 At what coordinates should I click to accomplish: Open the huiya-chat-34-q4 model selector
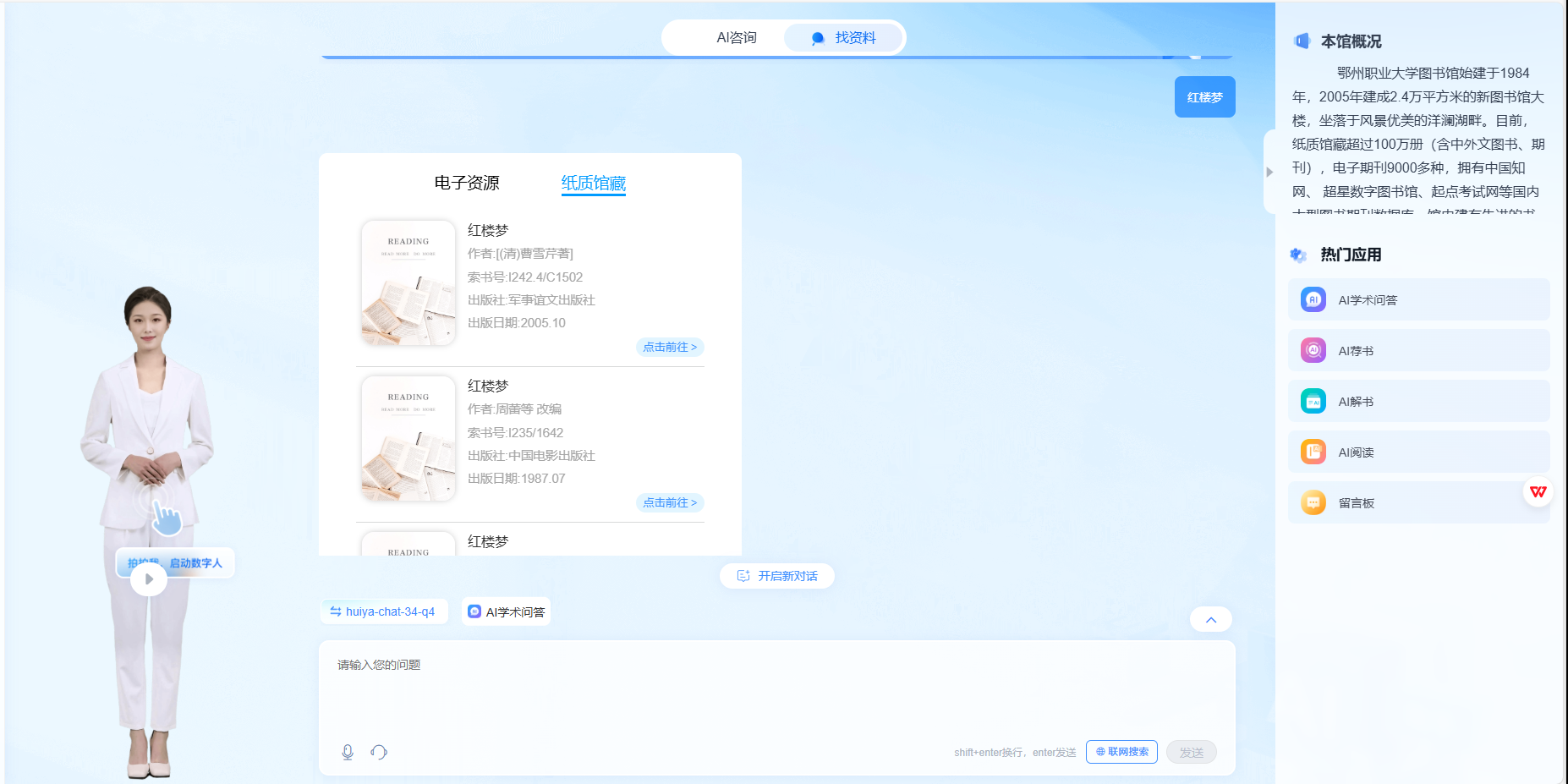pyautogui.click(x=383, y=611)
